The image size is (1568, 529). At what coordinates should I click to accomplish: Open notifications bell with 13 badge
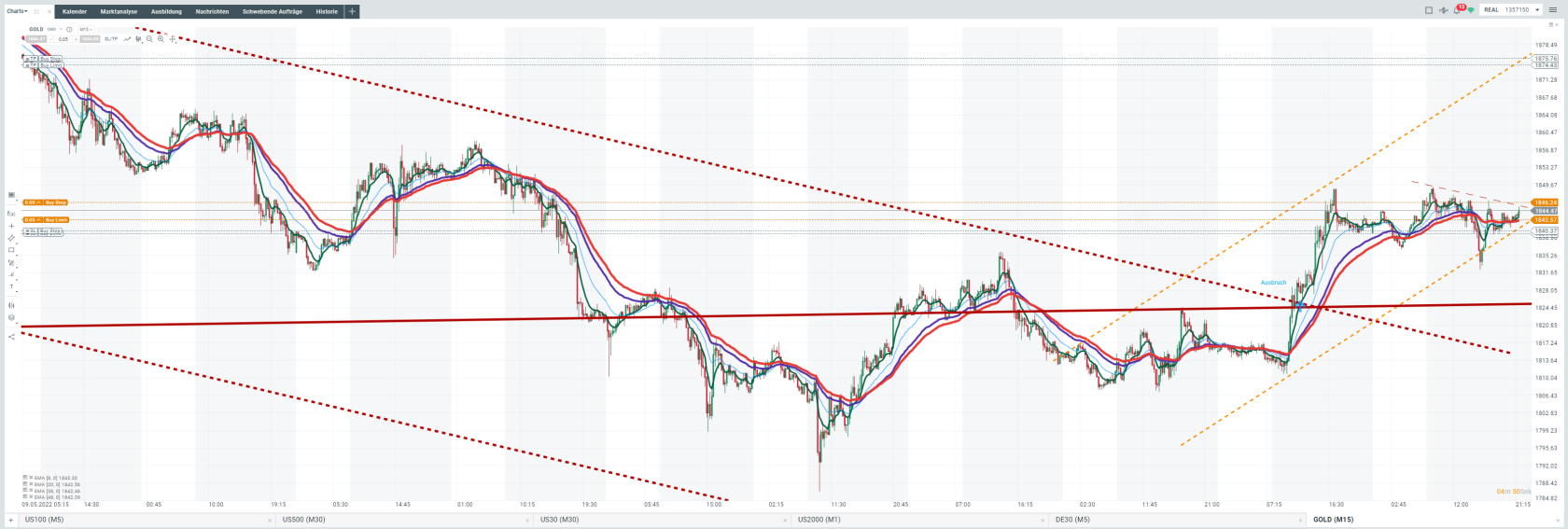[1457, 10]
